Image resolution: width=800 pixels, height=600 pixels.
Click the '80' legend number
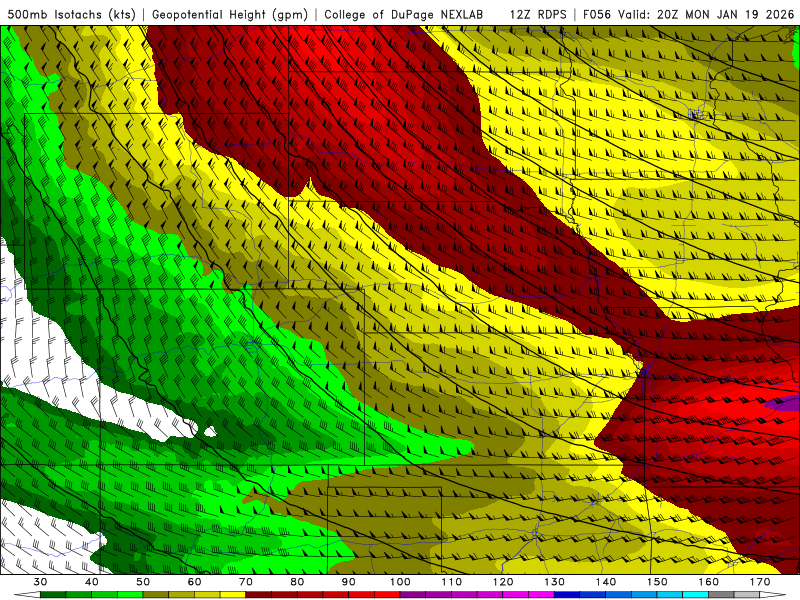(297, 582)
